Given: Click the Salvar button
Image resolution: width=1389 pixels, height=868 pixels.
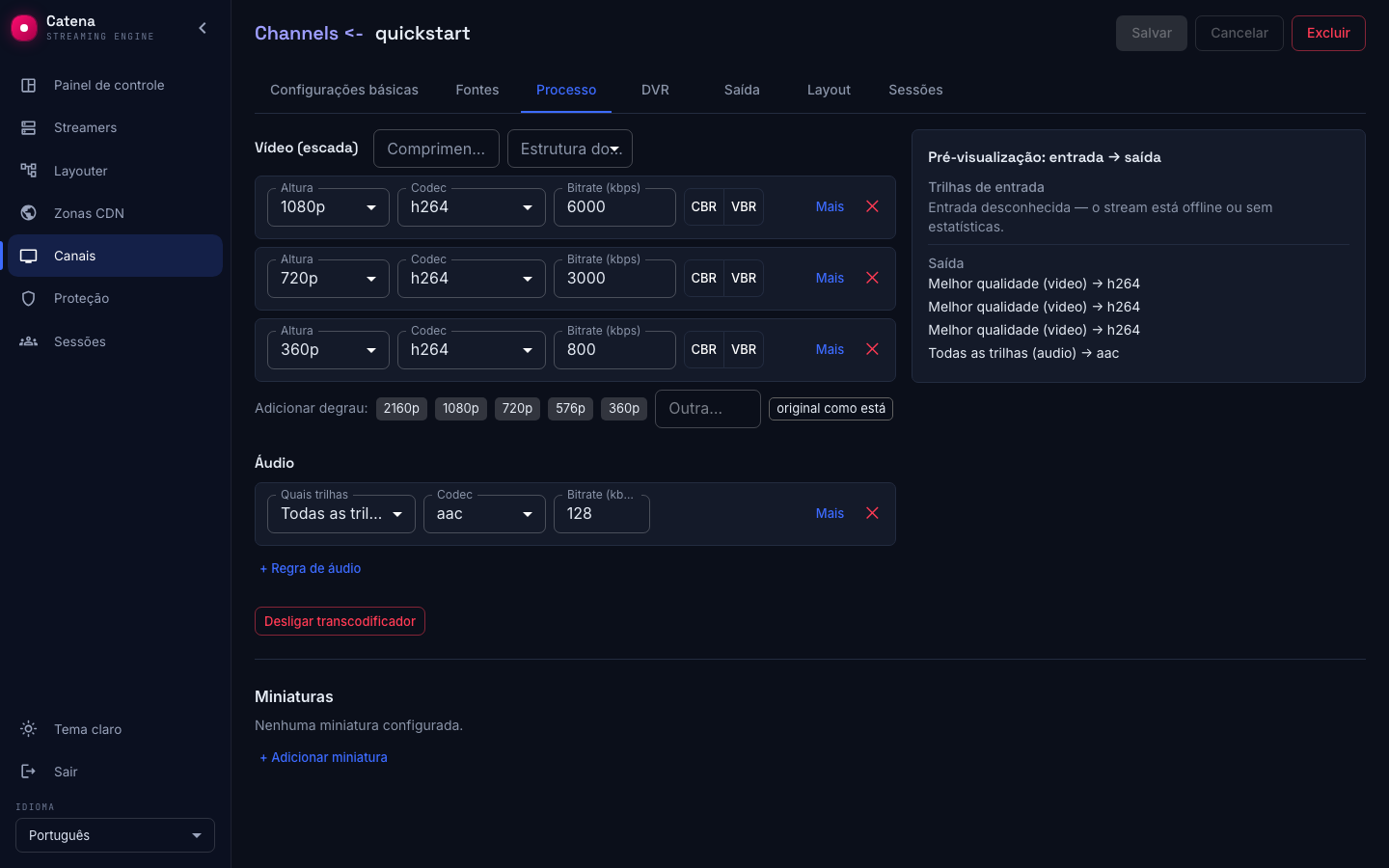Looking at the screenshot, I should coord(1152,33).
